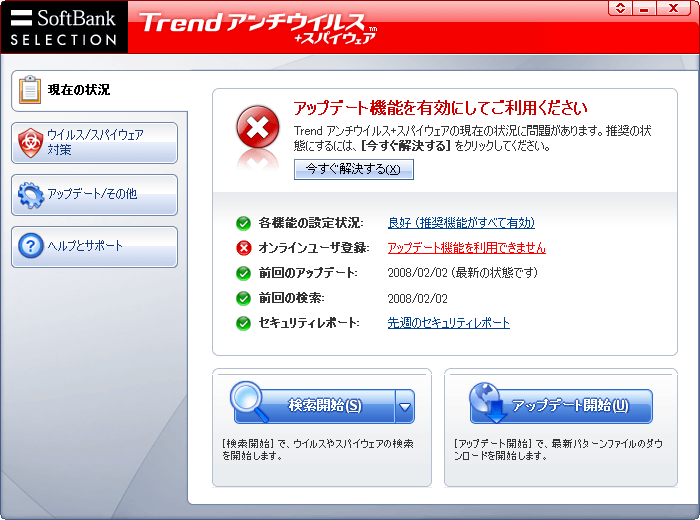Click red X icon beside オンラインユーザ登録
Viewport: 700px width, 520px height.
tap(243, 248)
